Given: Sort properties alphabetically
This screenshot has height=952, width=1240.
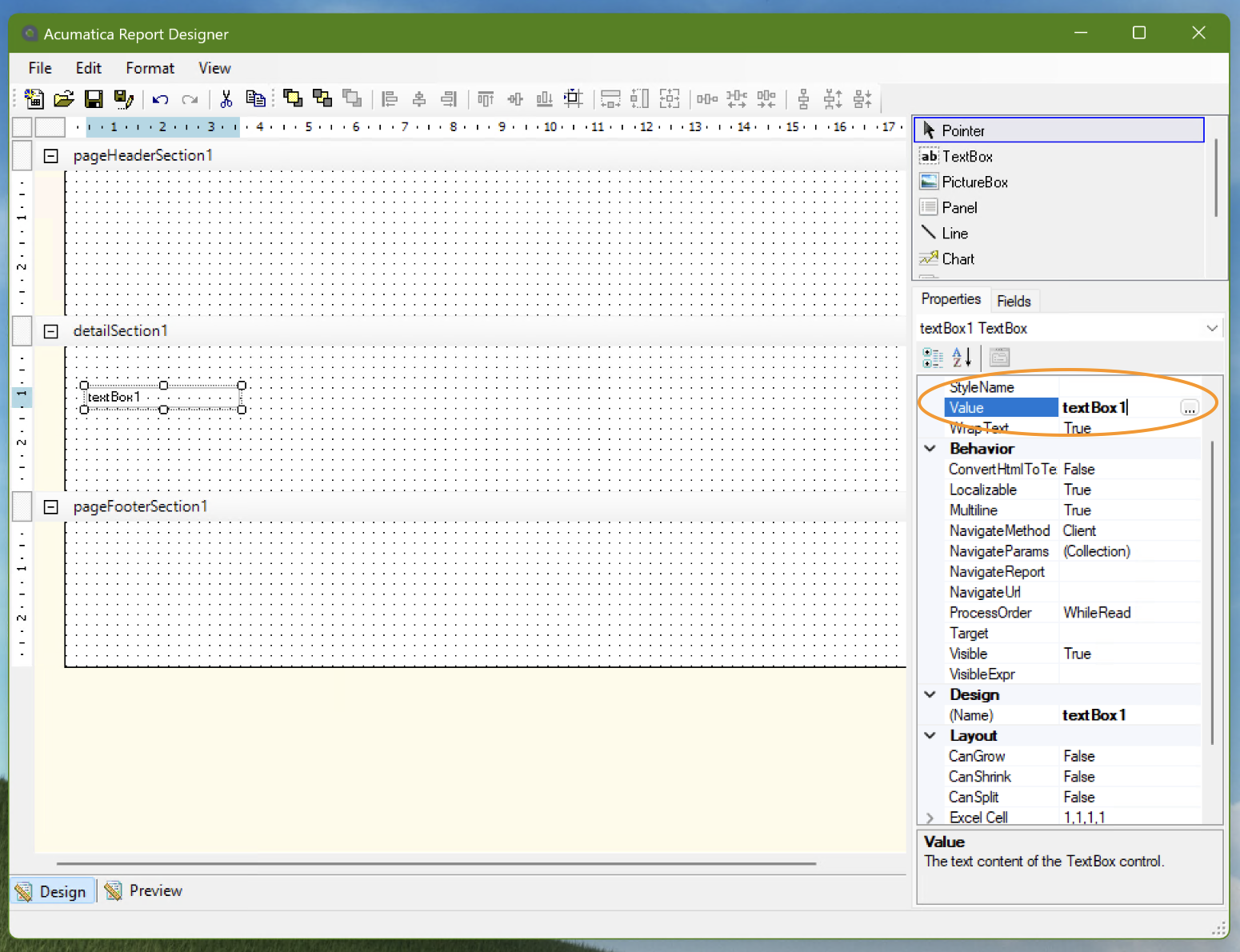Looking at the screenshot, I should coord(961,358).
